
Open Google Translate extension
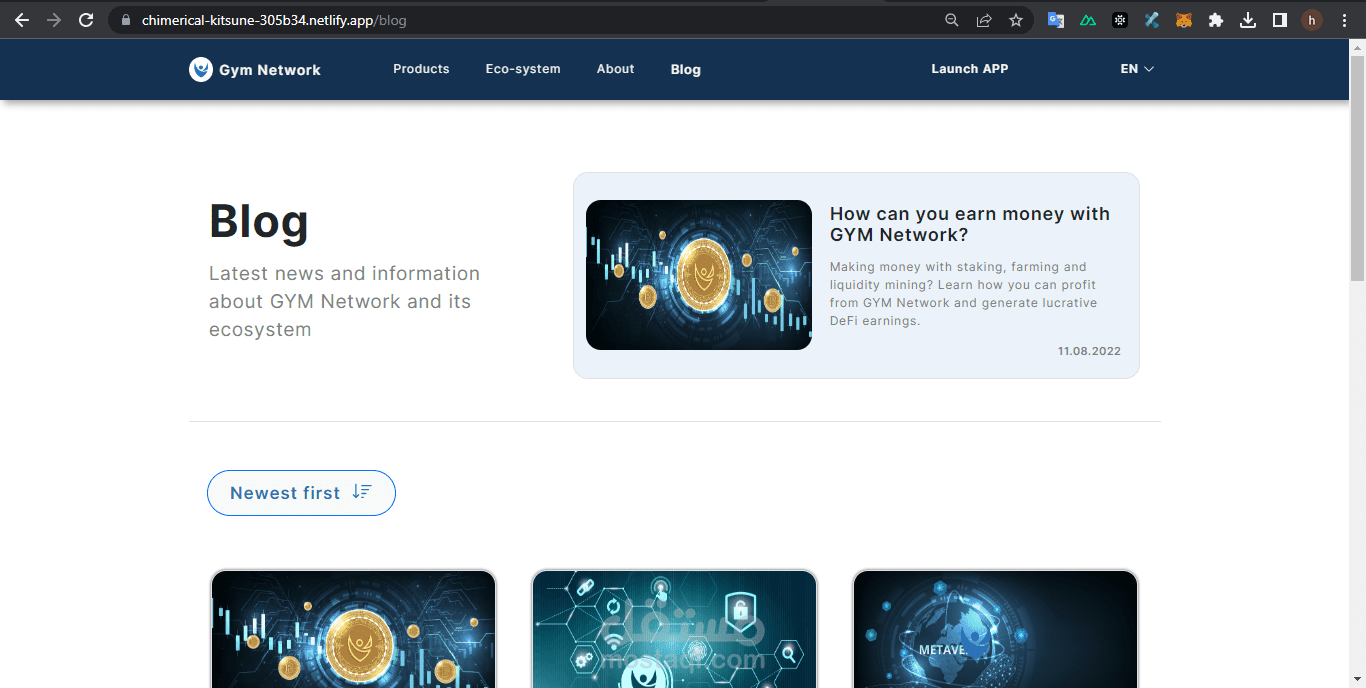pos(1056,20)
